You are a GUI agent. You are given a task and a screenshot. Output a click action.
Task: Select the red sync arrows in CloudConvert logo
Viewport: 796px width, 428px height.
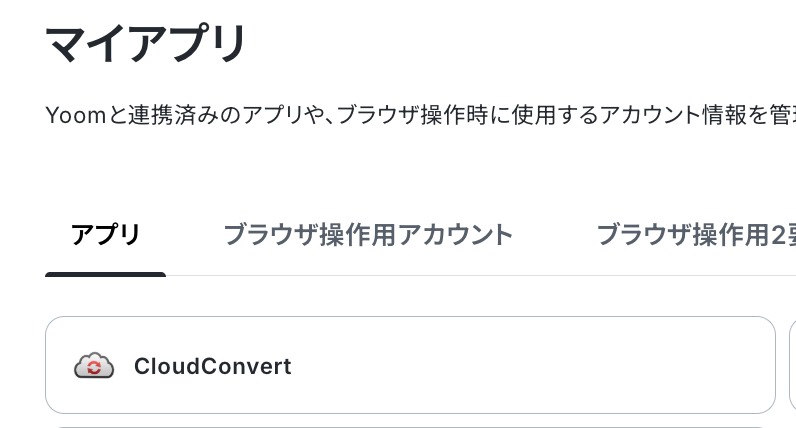(94, 368)
